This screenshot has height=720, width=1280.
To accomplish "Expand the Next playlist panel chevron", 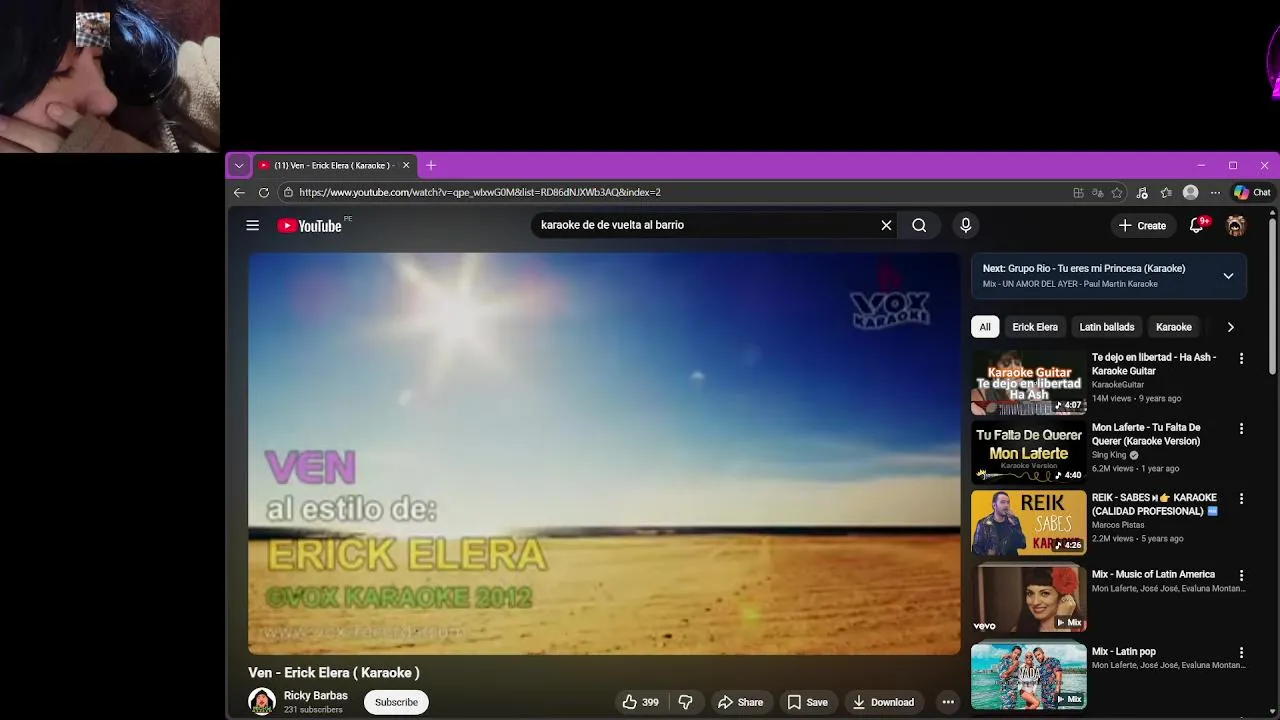I will click(x=1228, y=276).
